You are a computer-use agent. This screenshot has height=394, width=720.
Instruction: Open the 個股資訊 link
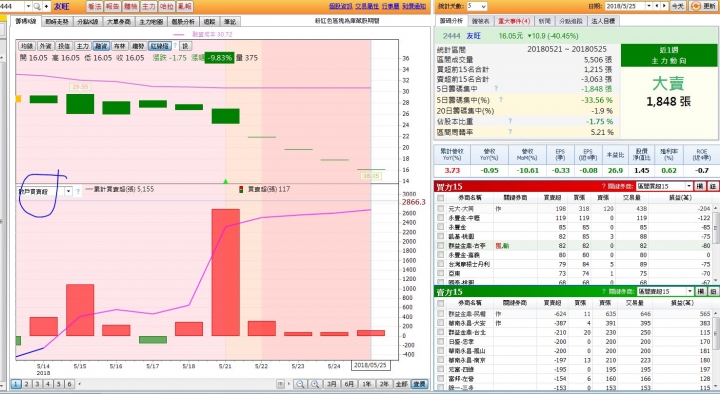[340, 6]
